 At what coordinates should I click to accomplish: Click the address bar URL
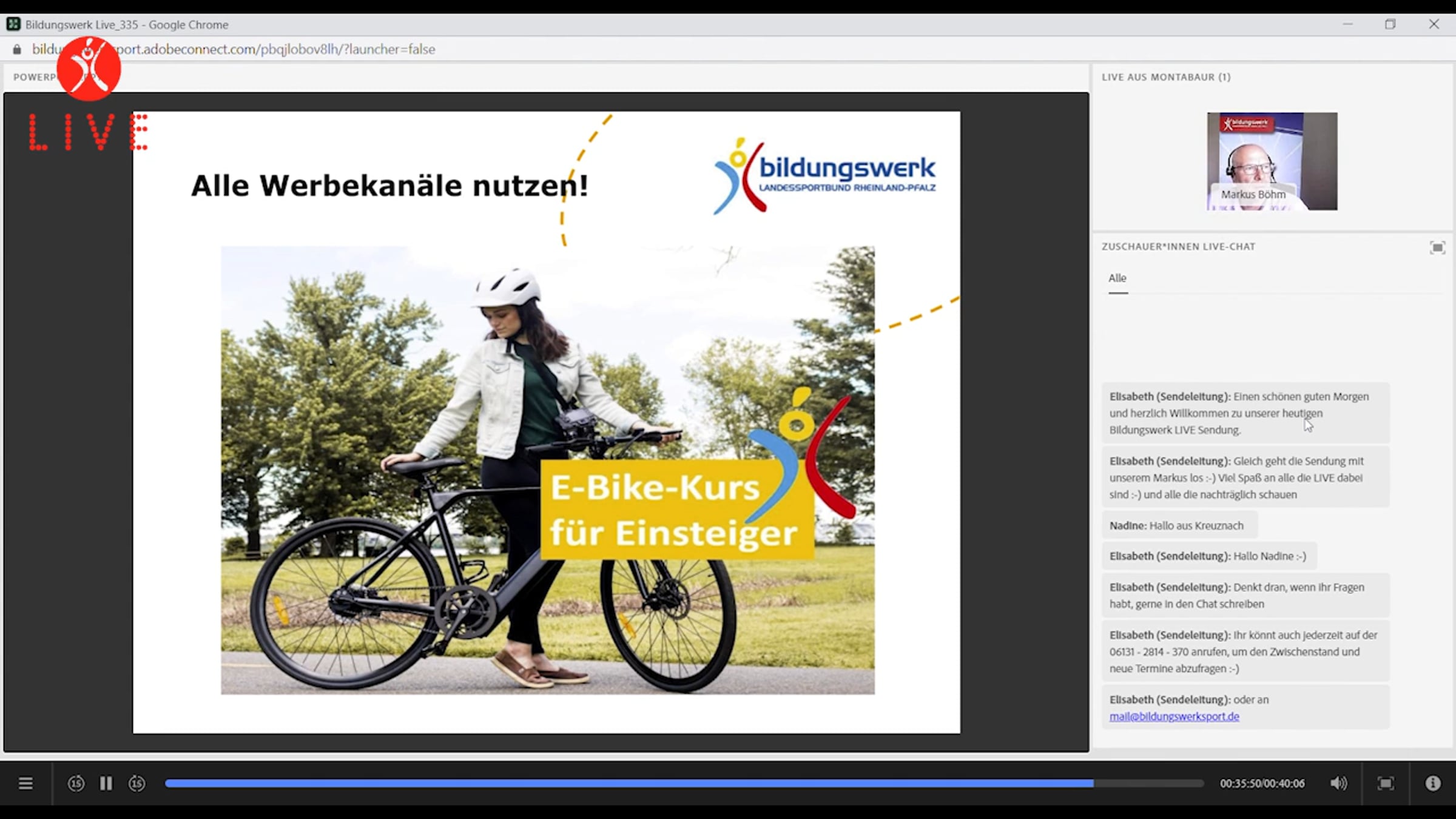click(273, 49)
